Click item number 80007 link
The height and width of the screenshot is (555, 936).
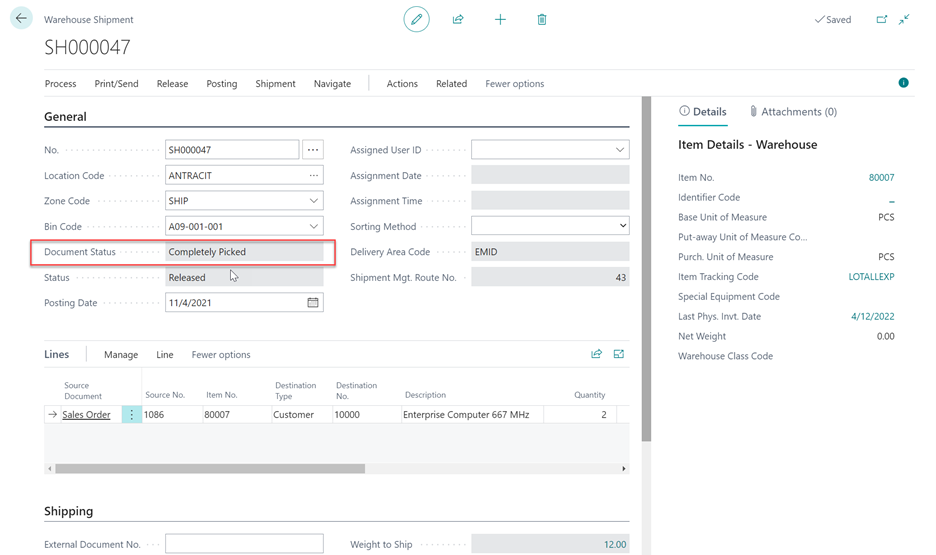pos(881,178)
